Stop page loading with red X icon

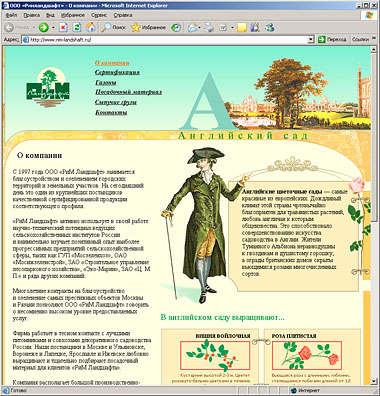pyautogui.click(x=63, y=27)
